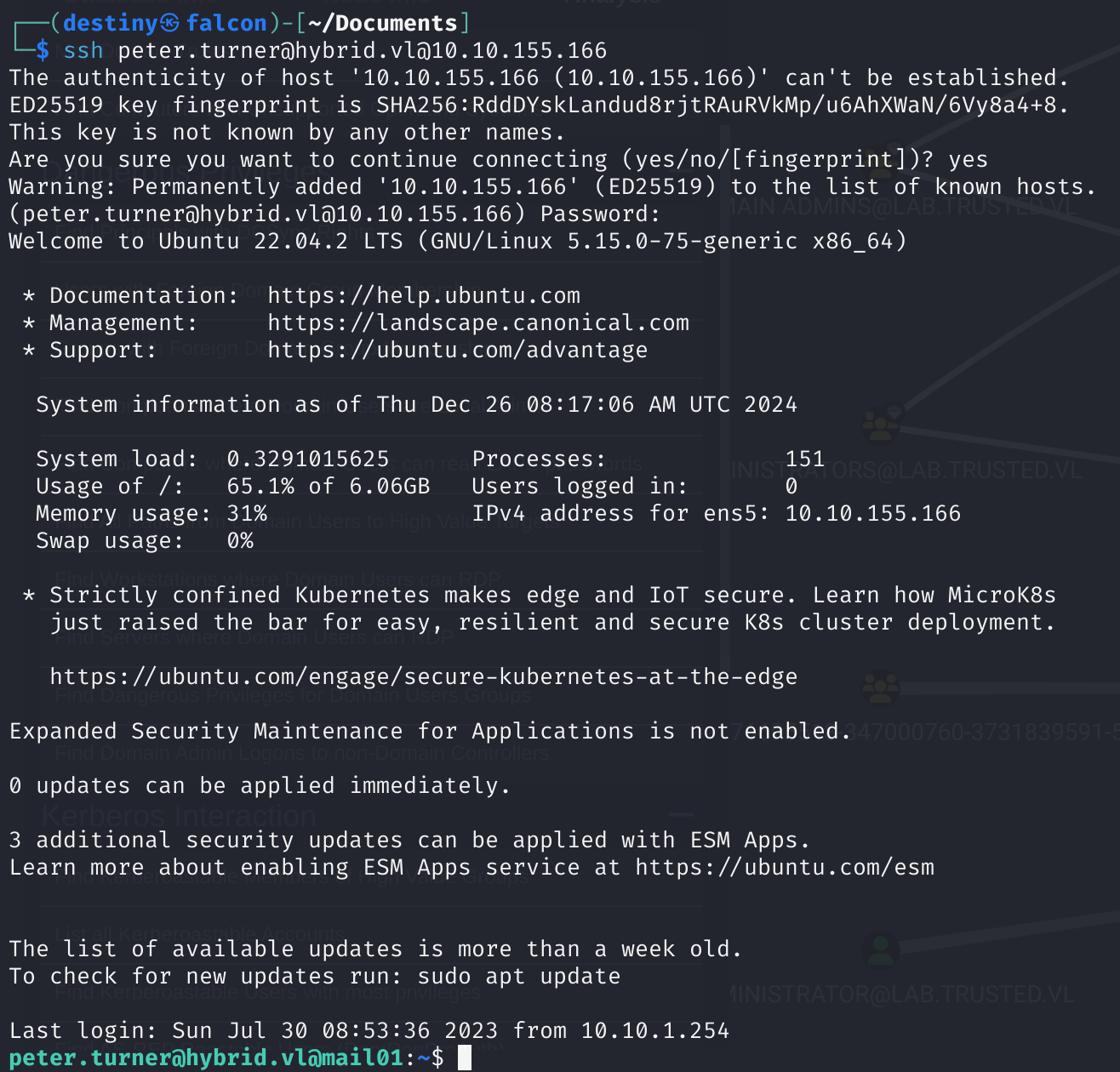The width and height of the screenshot is (1120, 1072).
Task: Click the last login IP 10.10.1.254
Action: pyautogui.click(x=654, y=1030)
